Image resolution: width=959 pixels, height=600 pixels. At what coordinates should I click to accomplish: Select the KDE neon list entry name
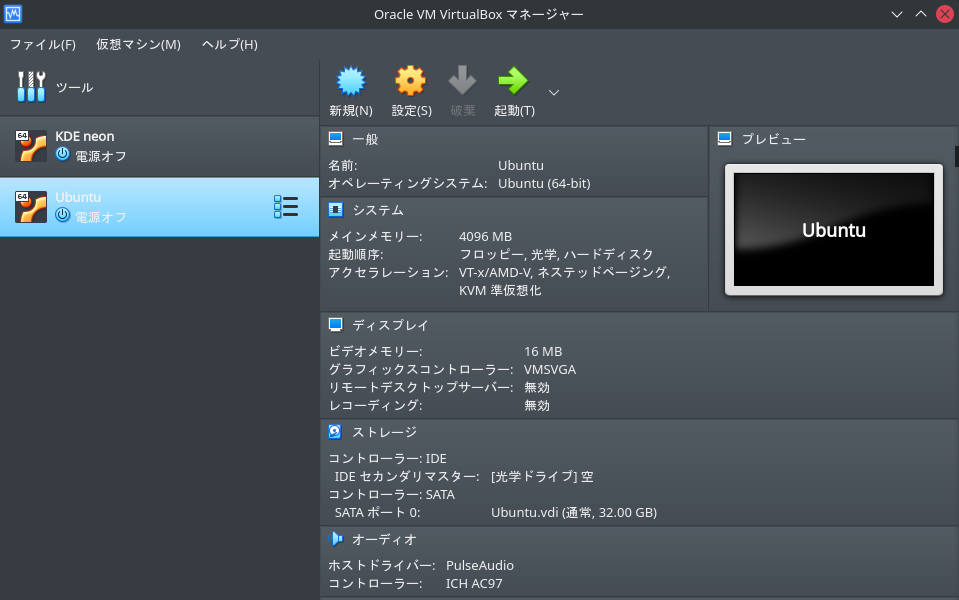point(84,136)
